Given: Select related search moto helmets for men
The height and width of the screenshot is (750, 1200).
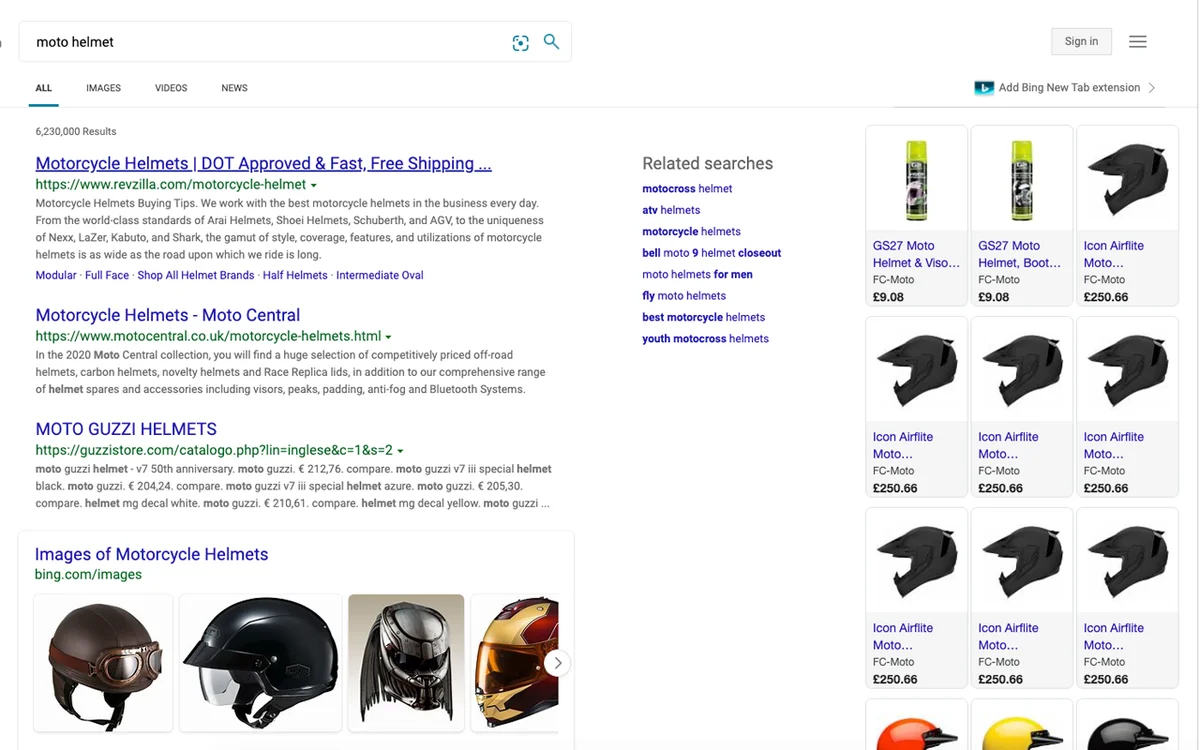Looking at the screenshot, I should [x=697, y=274].
